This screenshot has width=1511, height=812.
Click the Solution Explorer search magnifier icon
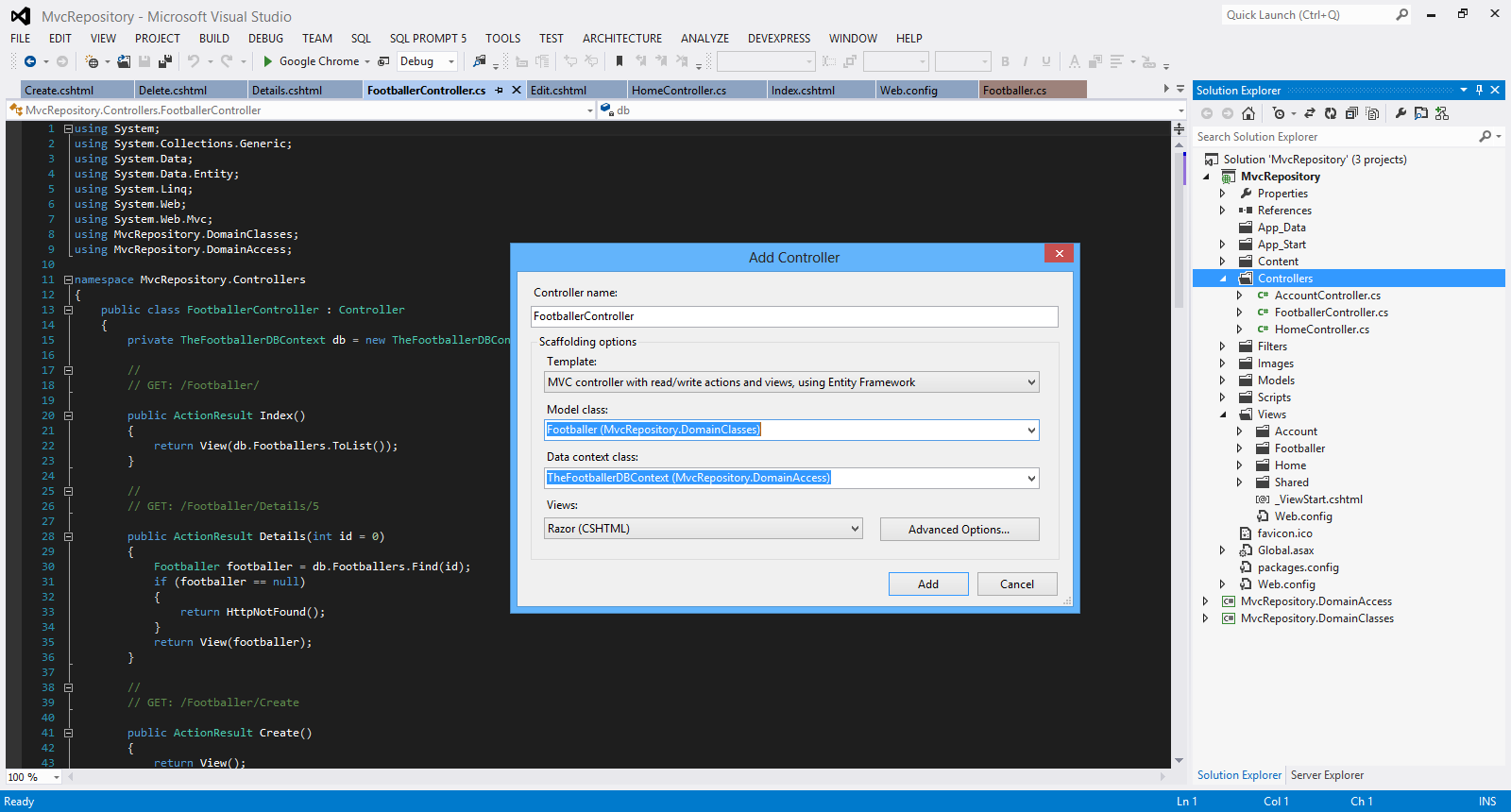tap(1486, 137)
